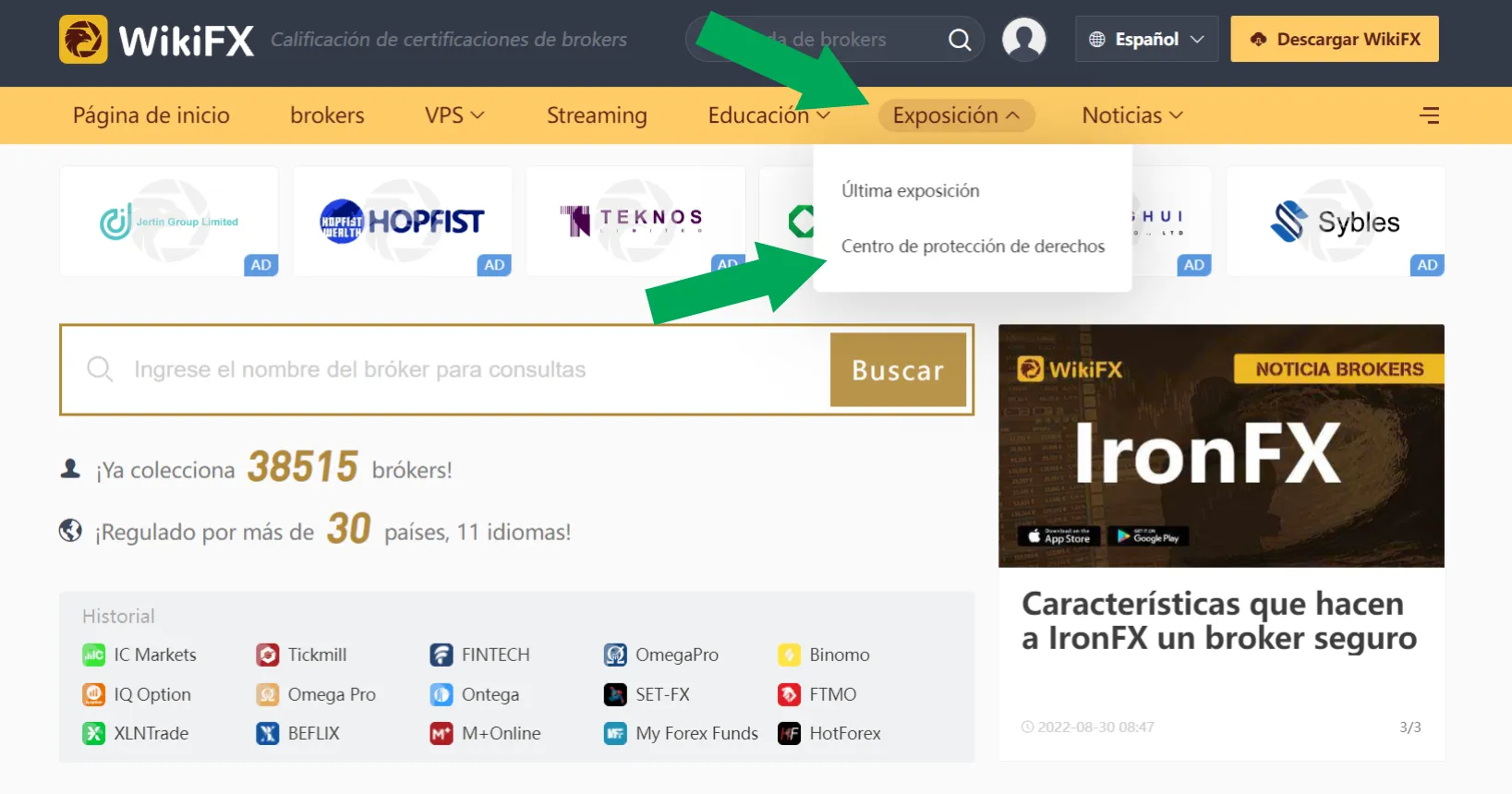Click the WikiFX wordmark text
1512x794 pixels.
(x=187, y=41)
